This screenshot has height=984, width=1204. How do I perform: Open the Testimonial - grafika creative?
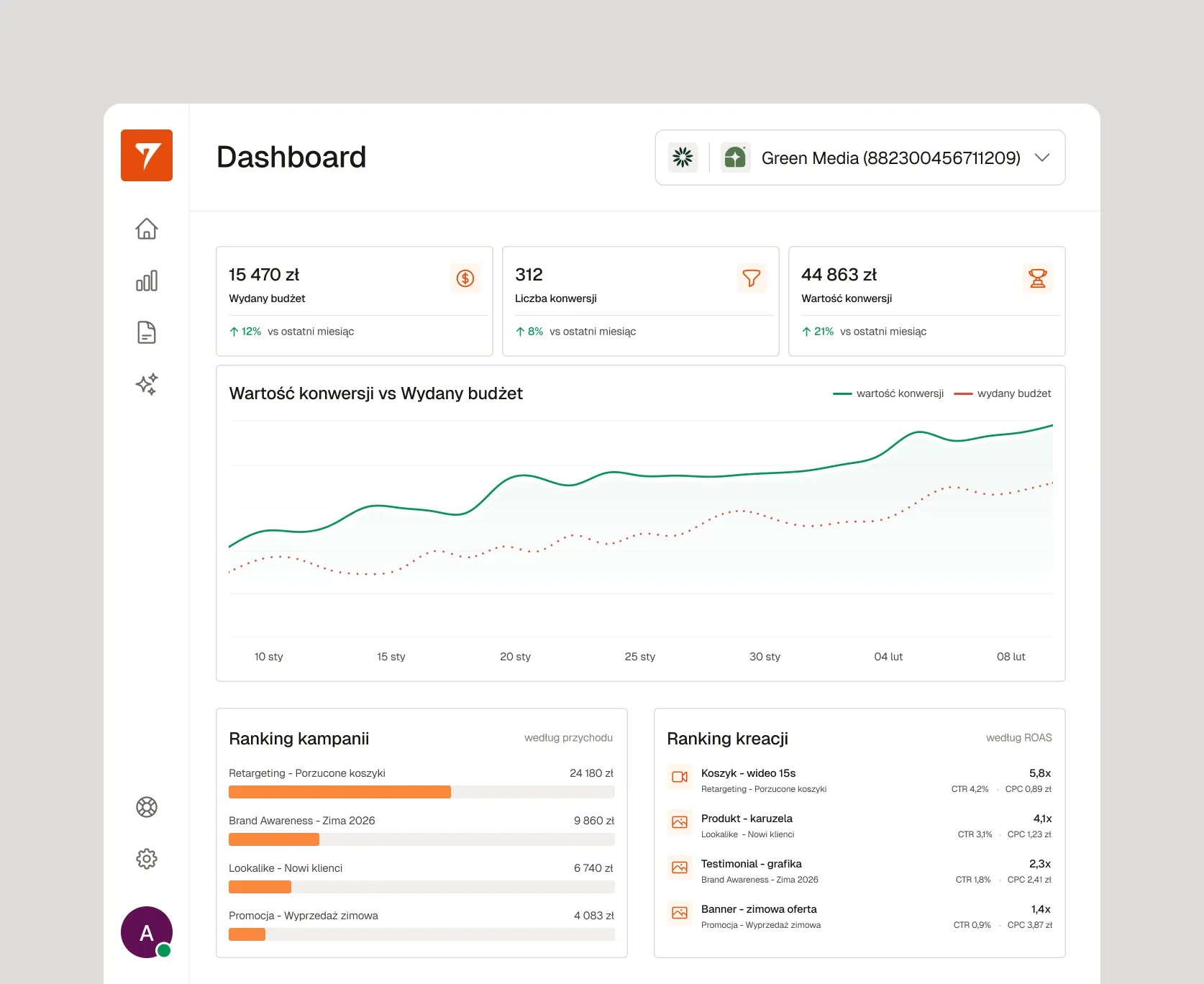(752, 864)
